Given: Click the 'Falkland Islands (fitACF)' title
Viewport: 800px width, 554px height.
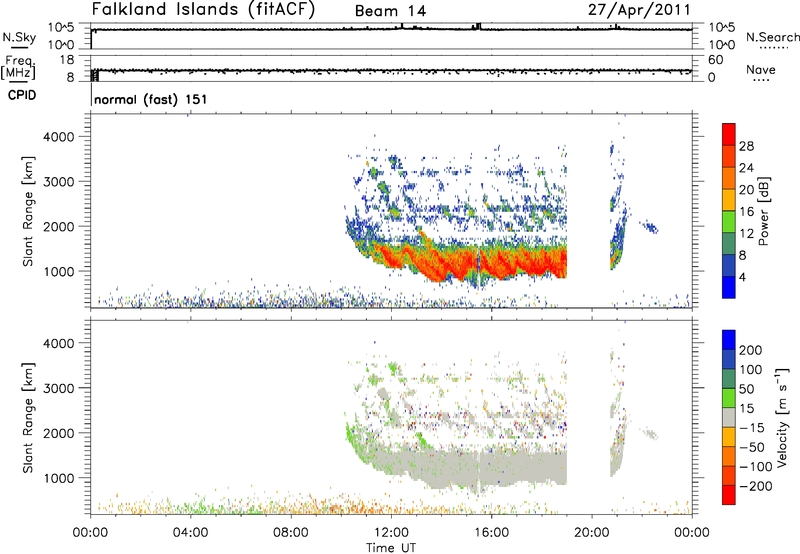Looking at the screenshot, I should [x=204, y=9].
